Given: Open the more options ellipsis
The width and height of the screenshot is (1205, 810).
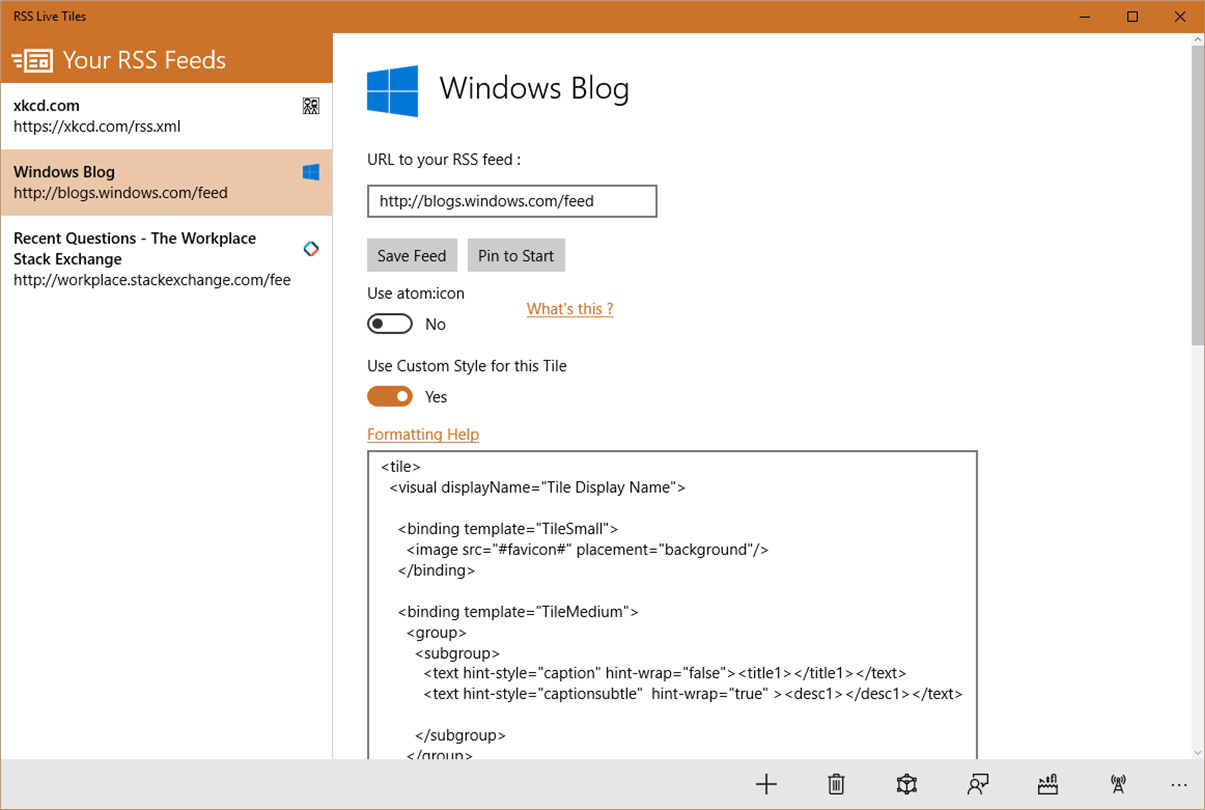Looking at the screenshot, I should point(1179,785).
